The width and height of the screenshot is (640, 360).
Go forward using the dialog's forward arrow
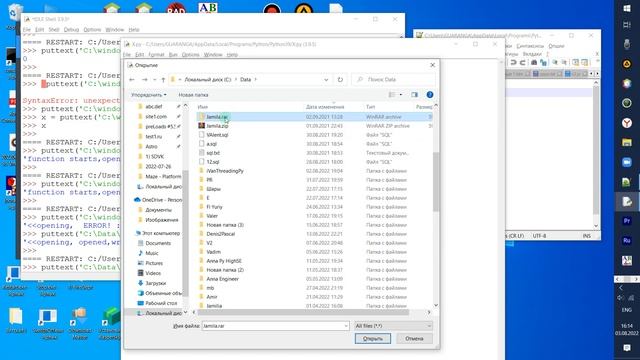pyautogui.click(x=144, y=80)
